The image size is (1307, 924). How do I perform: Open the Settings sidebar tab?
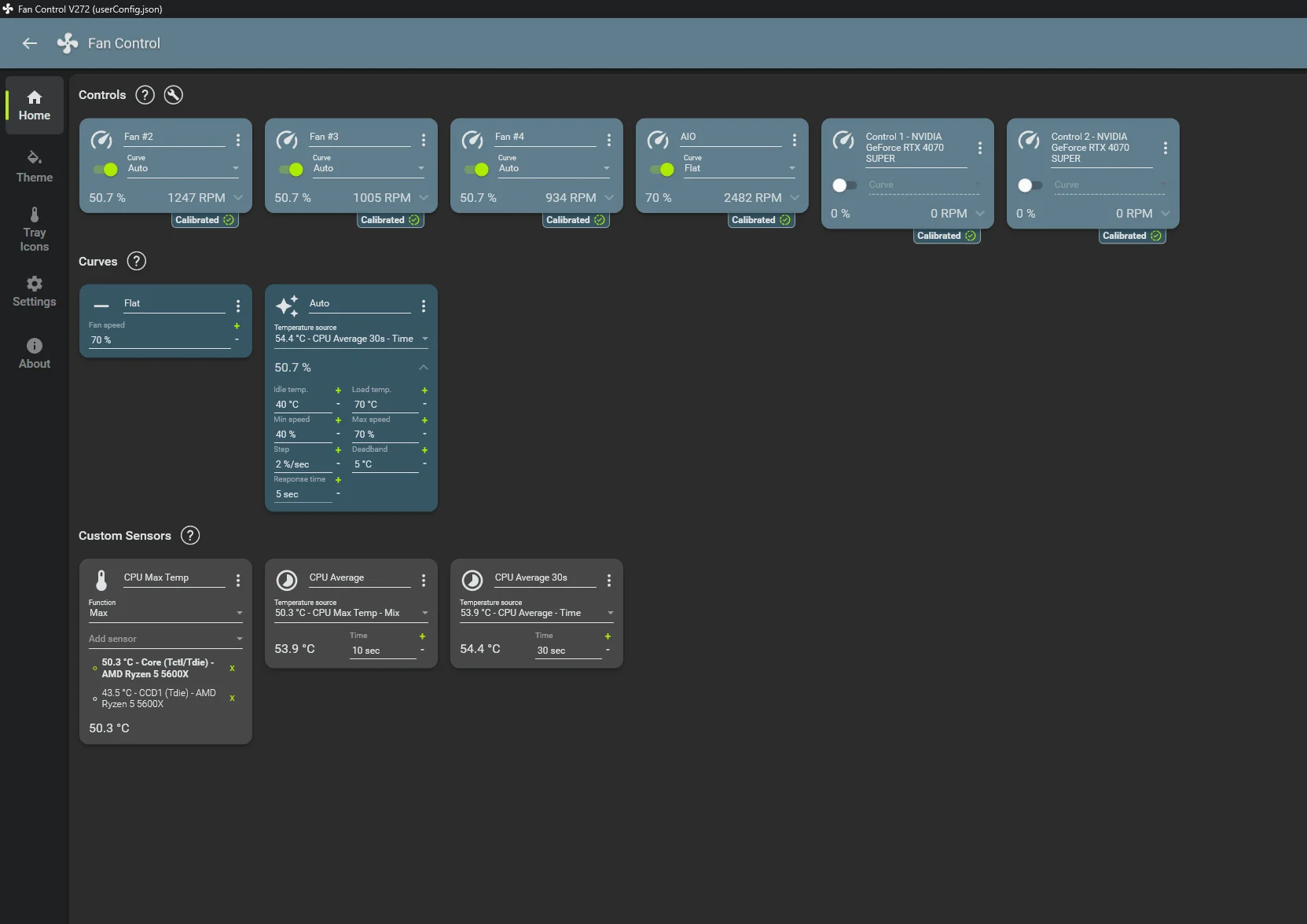point(35,292)
